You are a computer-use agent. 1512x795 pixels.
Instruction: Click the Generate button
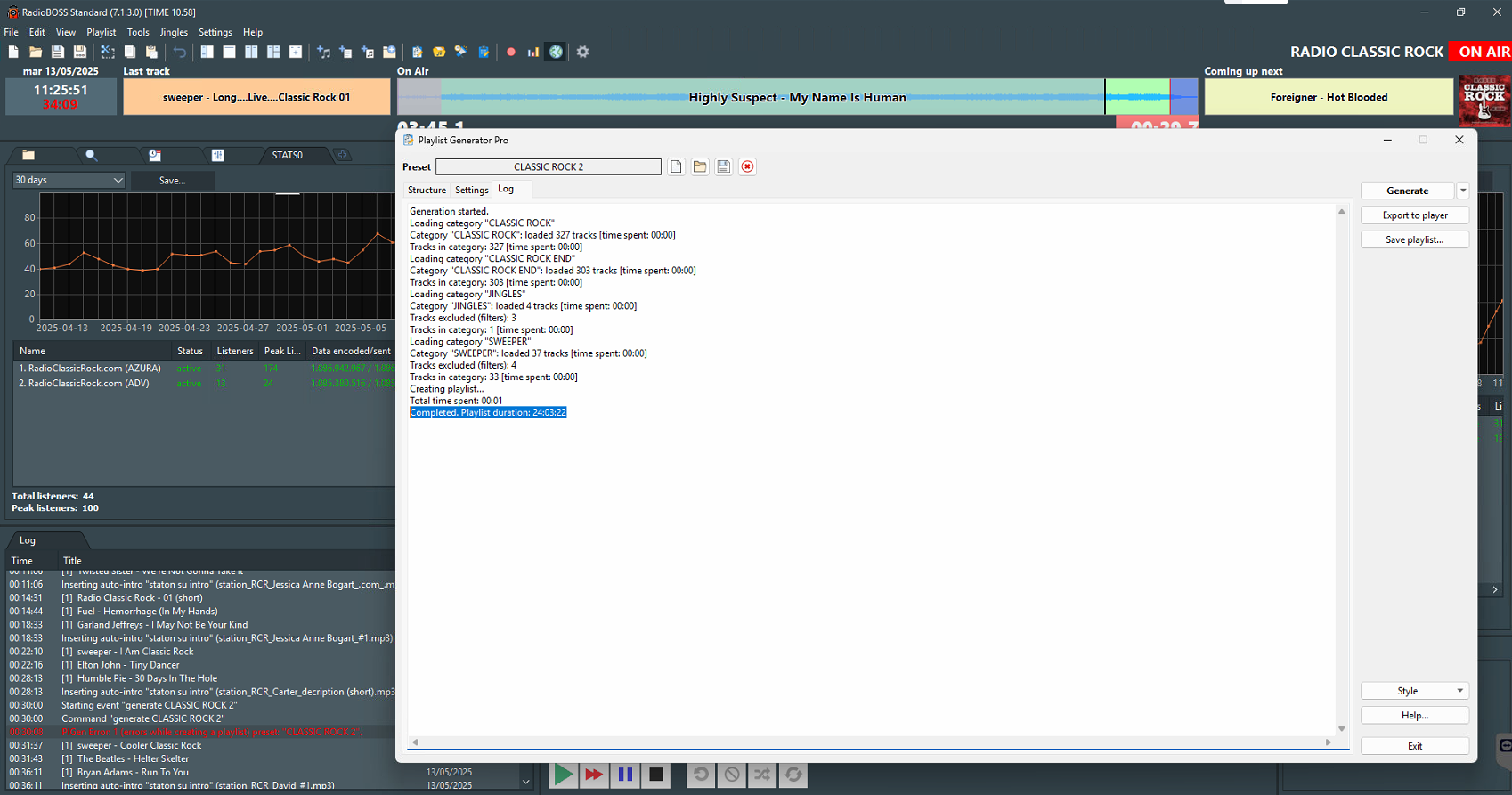(1407, 191)
